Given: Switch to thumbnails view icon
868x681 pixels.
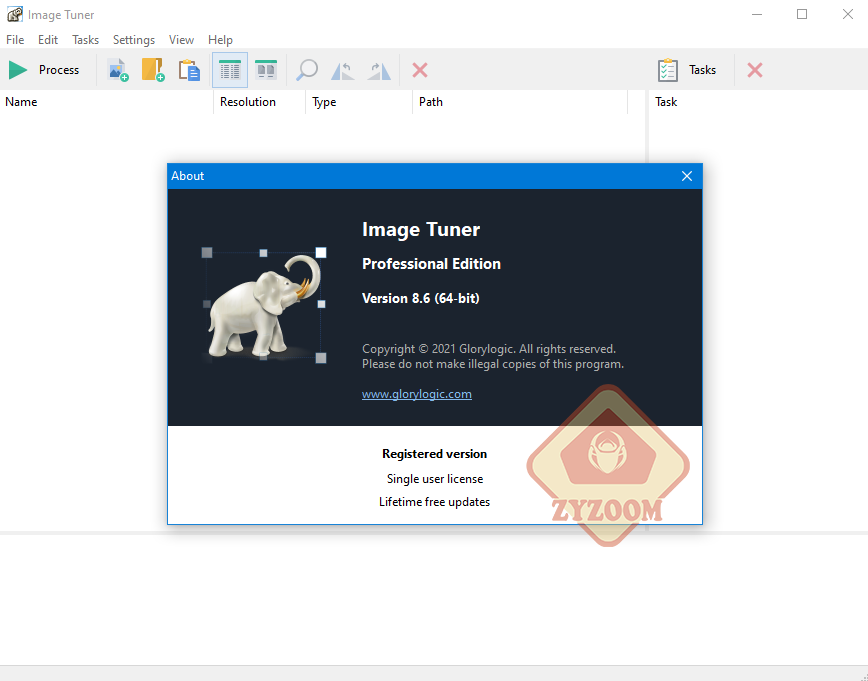Looking at the screenshot, I should pos(266,70).
